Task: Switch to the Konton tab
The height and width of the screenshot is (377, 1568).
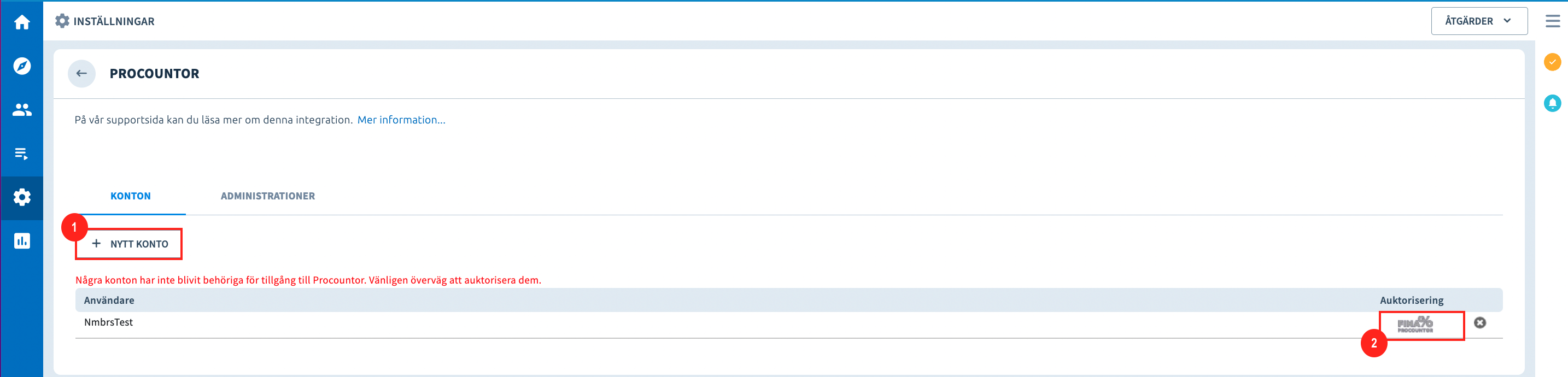Action: tap(130, 196)
